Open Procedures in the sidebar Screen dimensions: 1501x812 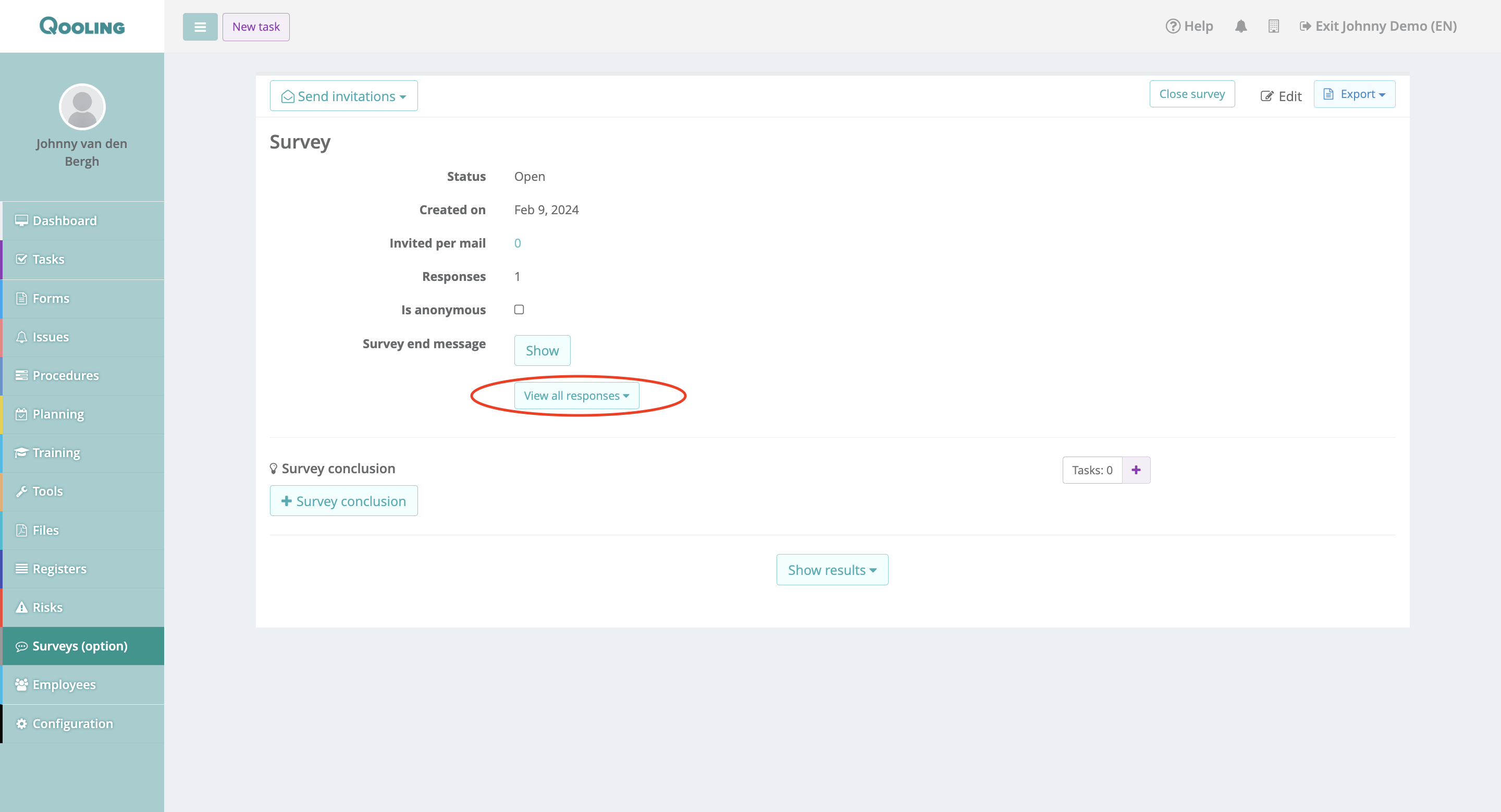[x=65, y=376]
